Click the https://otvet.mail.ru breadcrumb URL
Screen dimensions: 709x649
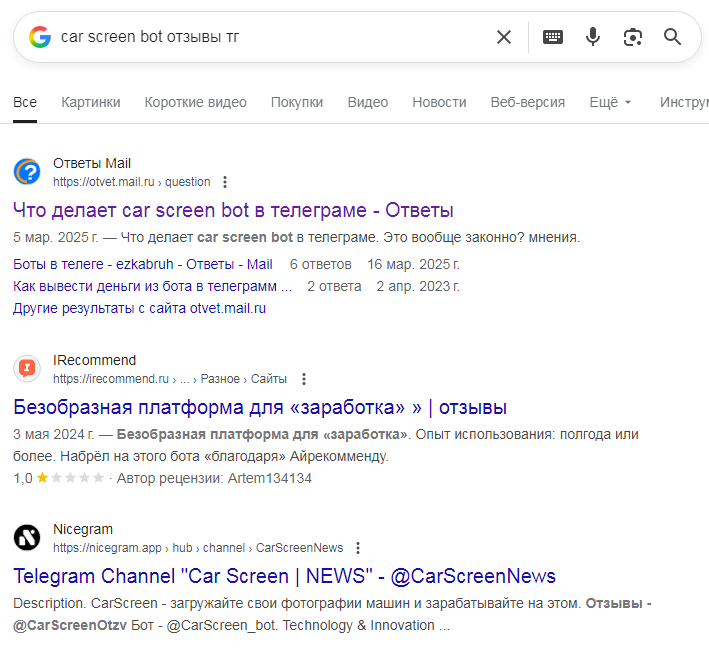coord(132,182)
